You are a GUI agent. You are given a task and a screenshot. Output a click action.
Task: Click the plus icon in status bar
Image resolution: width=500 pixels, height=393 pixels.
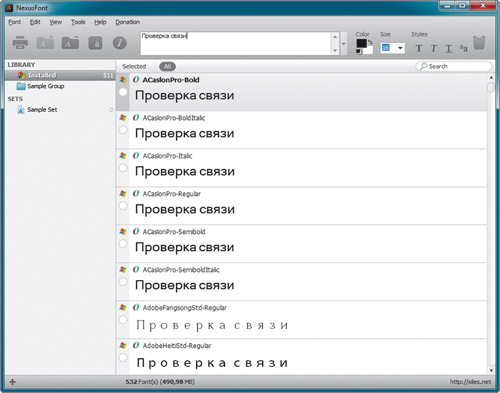tap(12, 382)
